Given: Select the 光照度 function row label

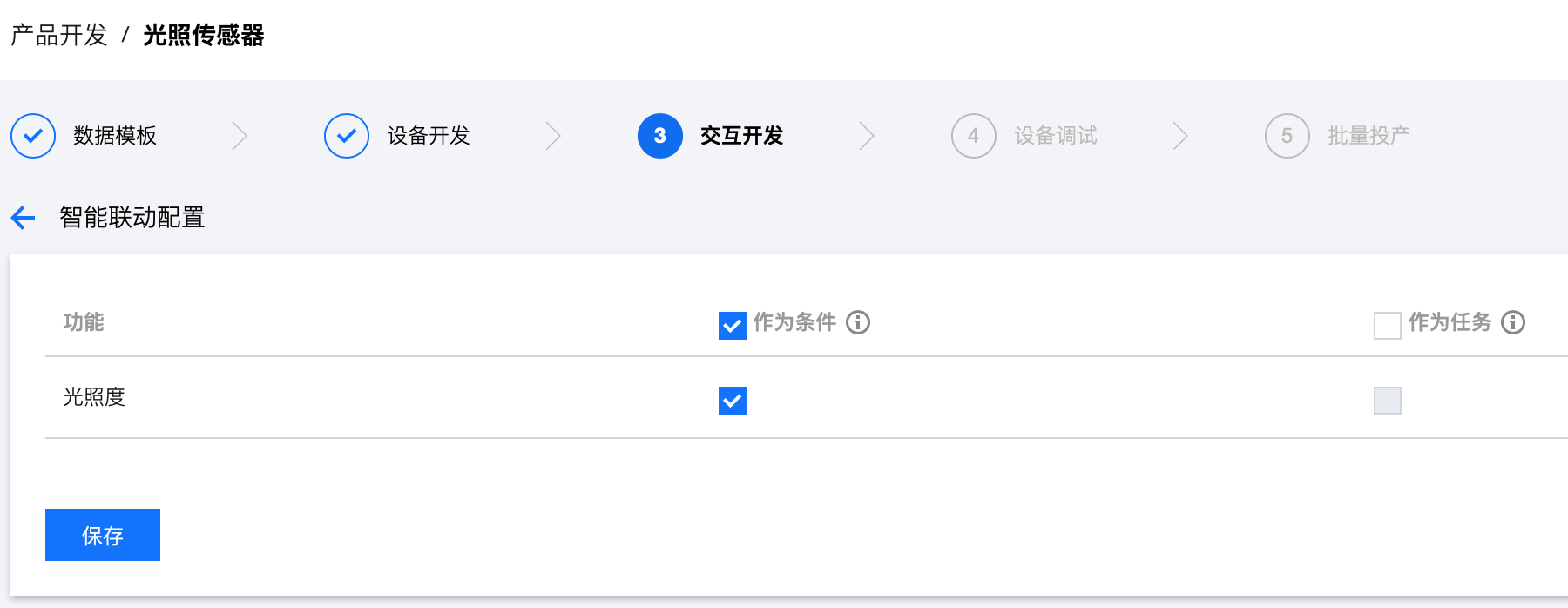Looking at the screenshot, I should coord(94,397).
